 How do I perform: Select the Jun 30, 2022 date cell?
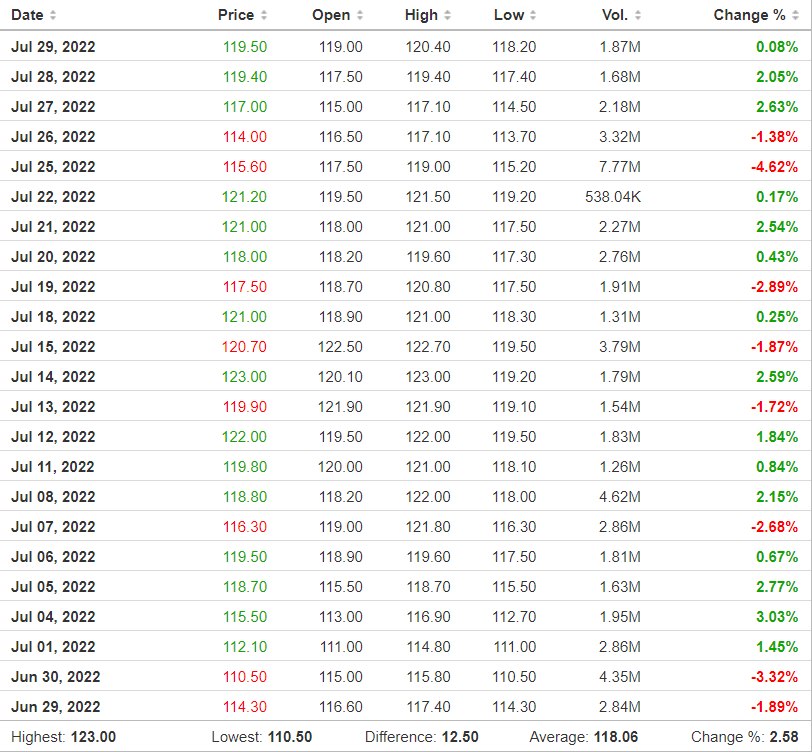(55, 677)
